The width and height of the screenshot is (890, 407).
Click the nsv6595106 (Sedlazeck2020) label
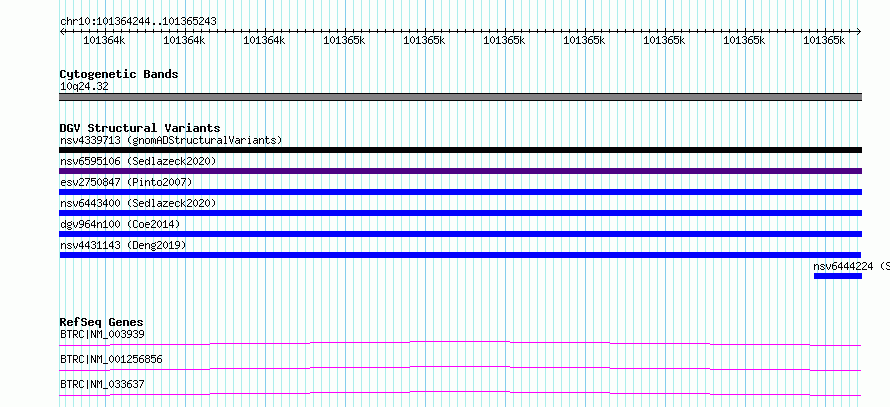(138, 161)
